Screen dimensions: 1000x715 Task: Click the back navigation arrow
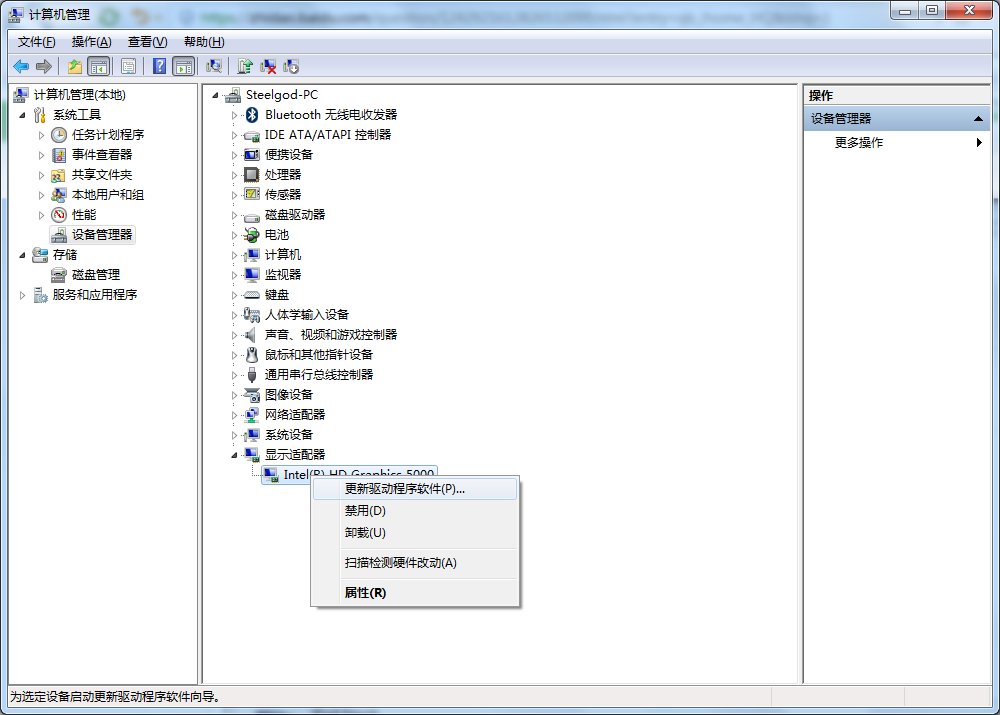point(22,66)
